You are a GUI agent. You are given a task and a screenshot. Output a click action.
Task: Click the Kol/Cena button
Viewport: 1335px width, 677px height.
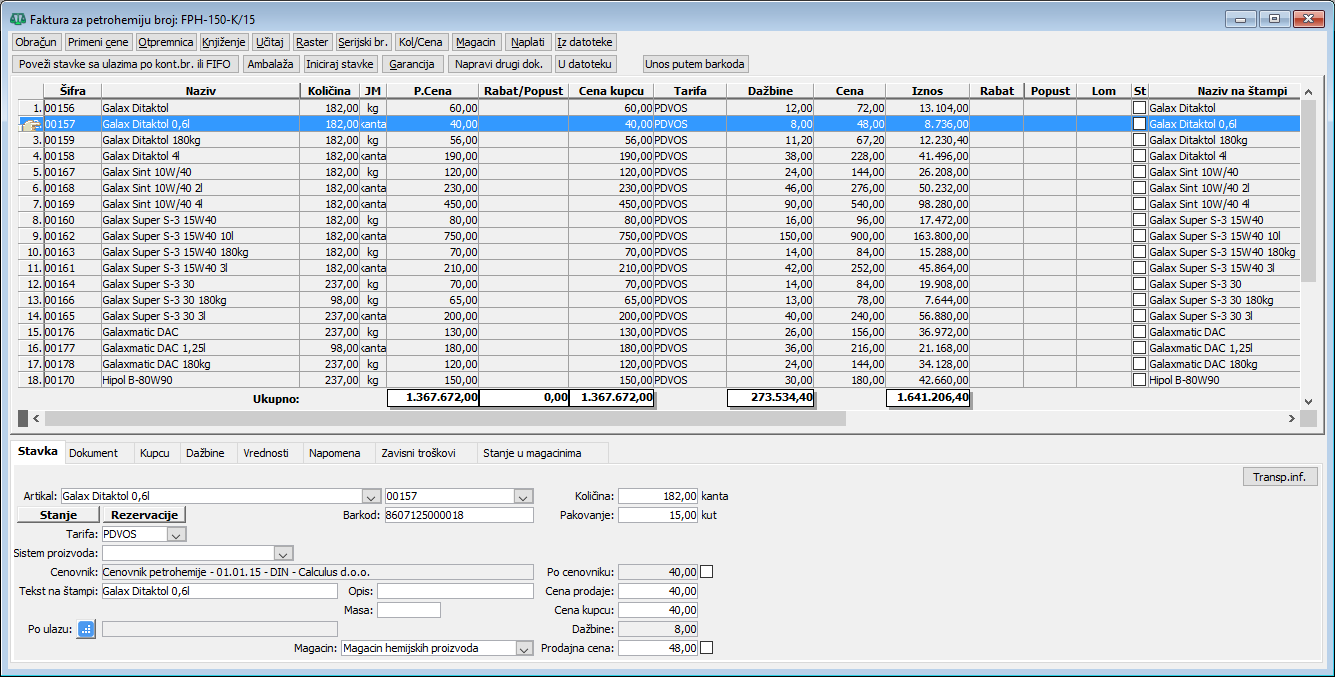pos(421,42)
